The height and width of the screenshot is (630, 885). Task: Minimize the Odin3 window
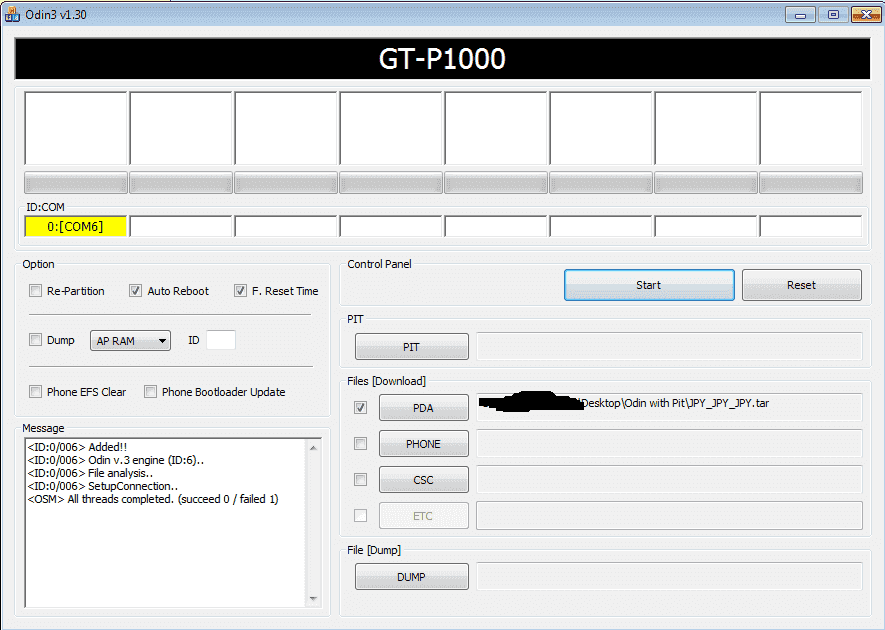(x=800, y=15)
